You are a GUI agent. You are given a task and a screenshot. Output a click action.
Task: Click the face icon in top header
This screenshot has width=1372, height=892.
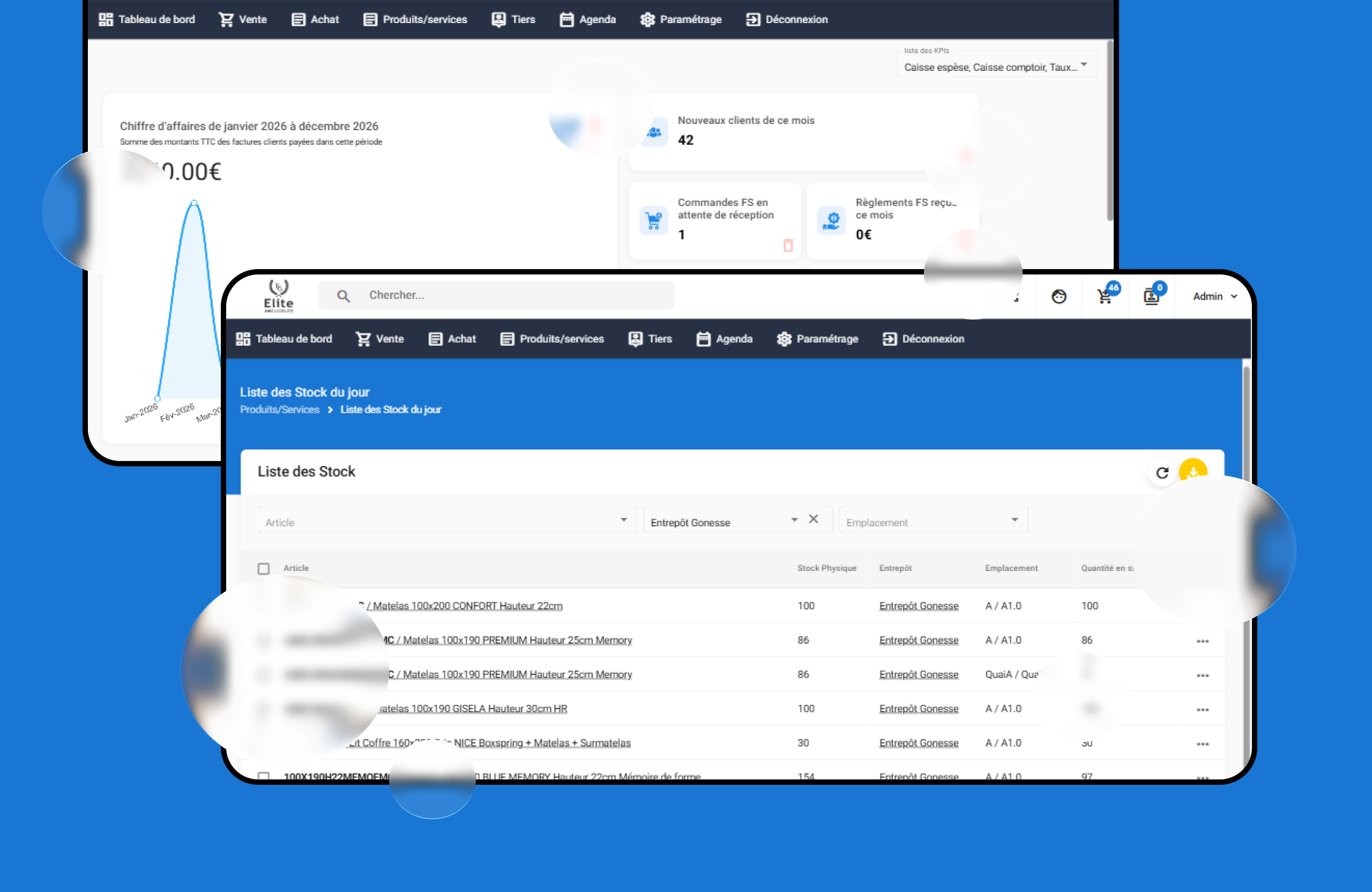1058,296
